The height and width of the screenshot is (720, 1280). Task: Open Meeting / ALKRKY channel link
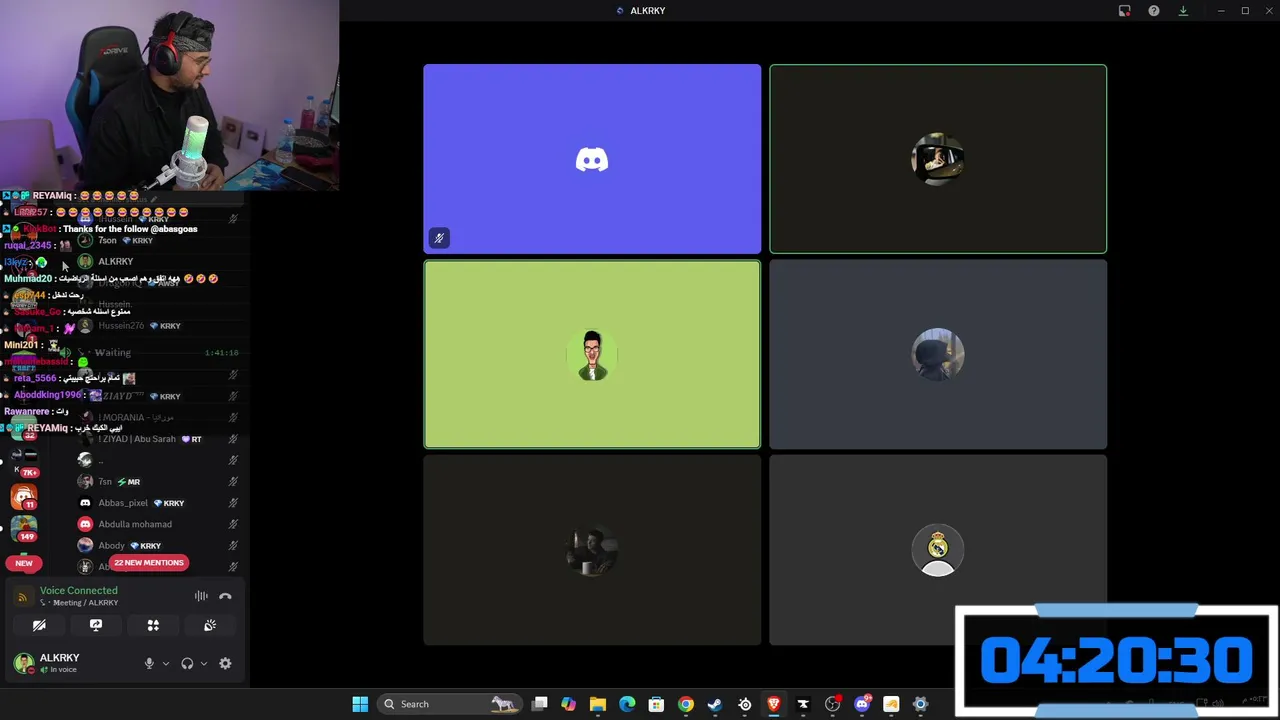(85, 603)
